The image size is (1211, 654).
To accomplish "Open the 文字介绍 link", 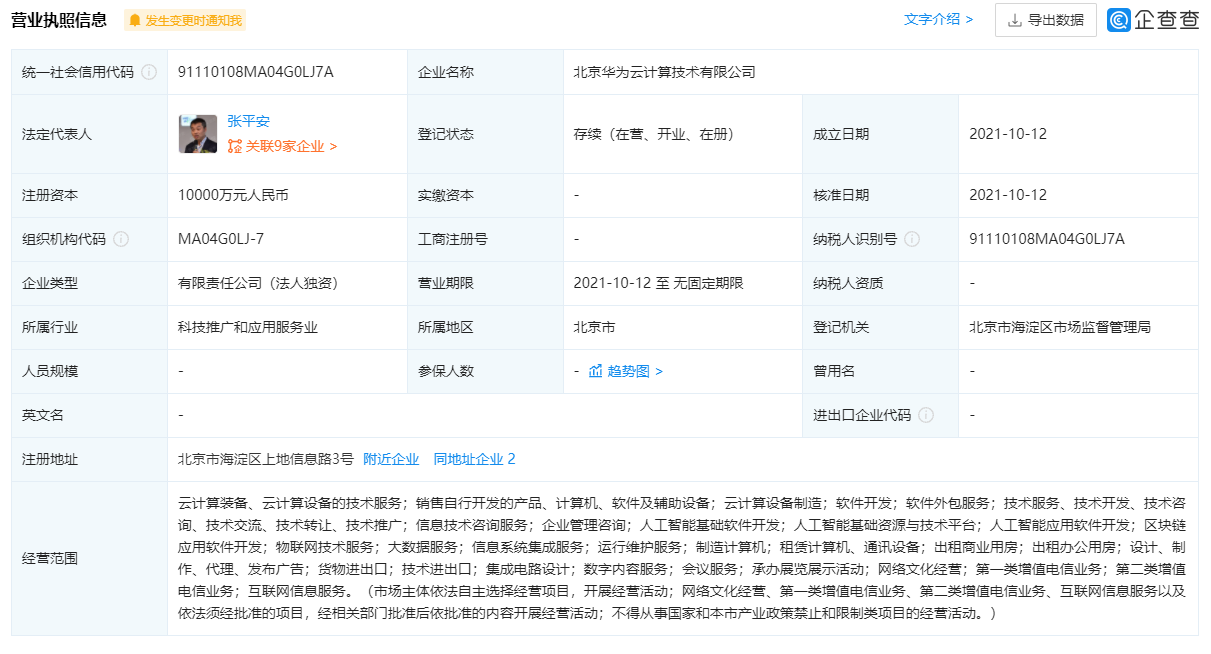I will pos(938,19).
